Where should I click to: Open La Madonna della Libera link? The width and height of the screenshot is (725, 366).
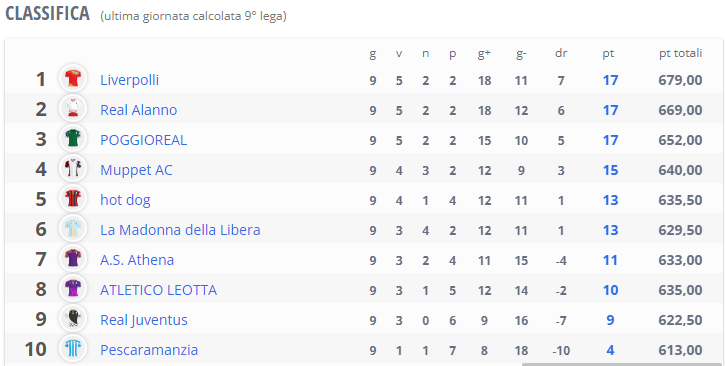pos(180,230)
